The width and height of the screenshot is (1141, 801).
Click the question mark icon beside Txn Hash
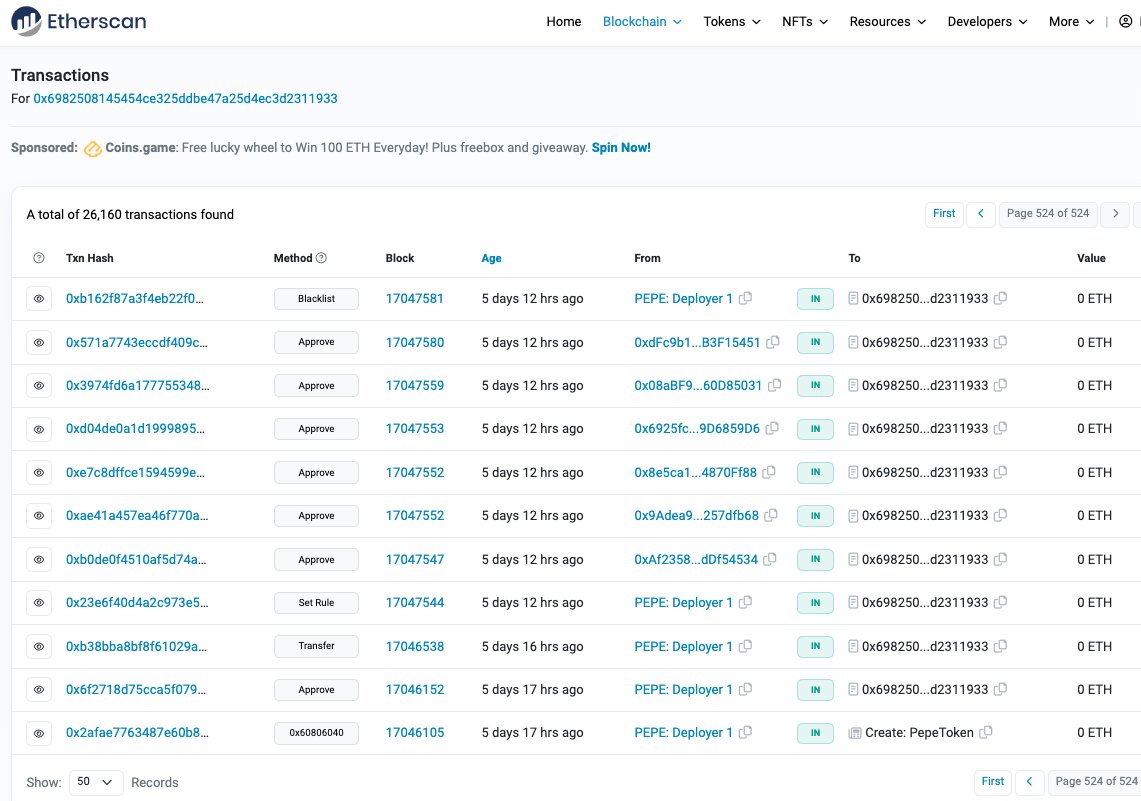point(39,258)
